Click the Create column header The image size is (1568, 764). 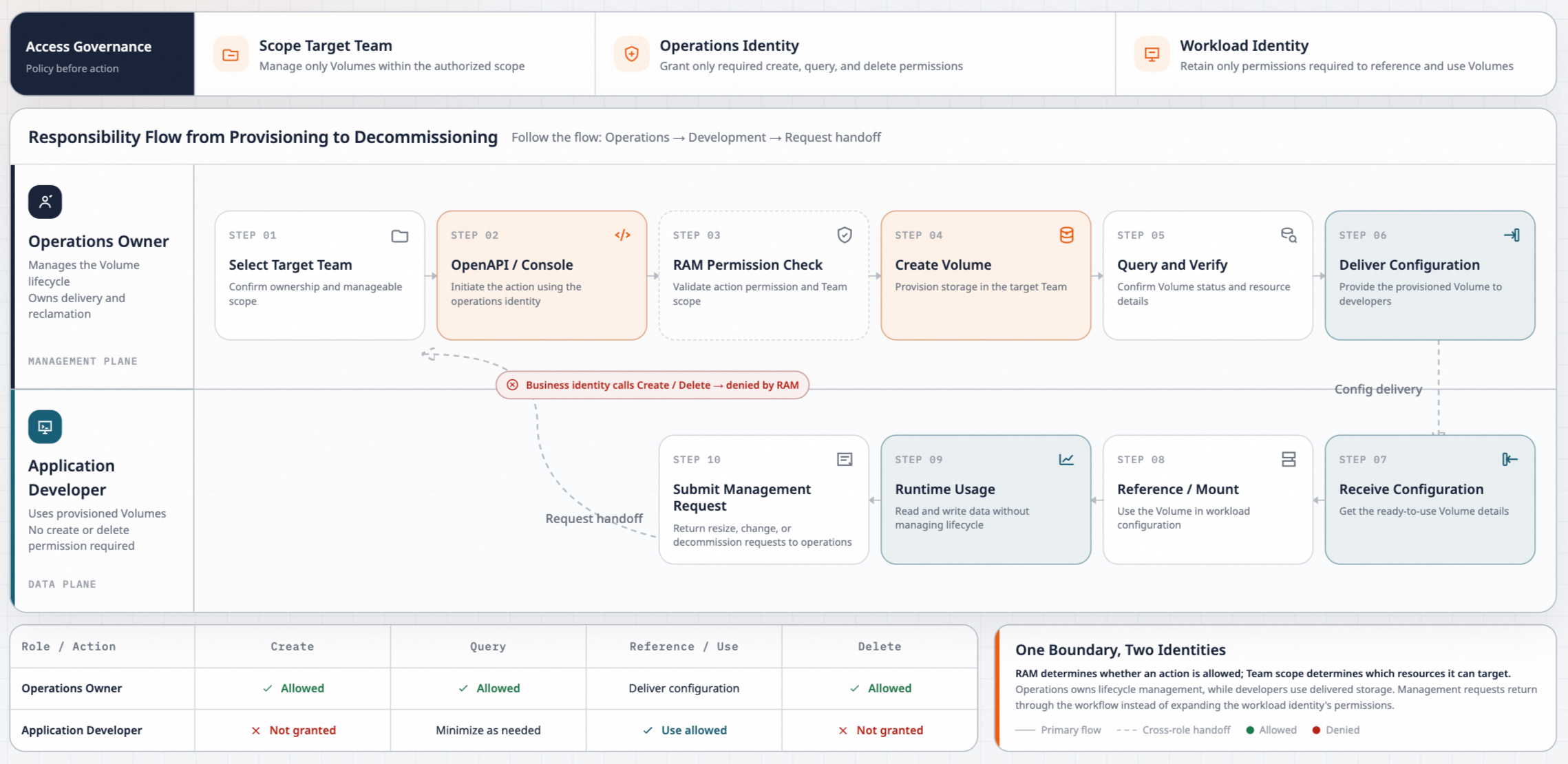[293, 646]
